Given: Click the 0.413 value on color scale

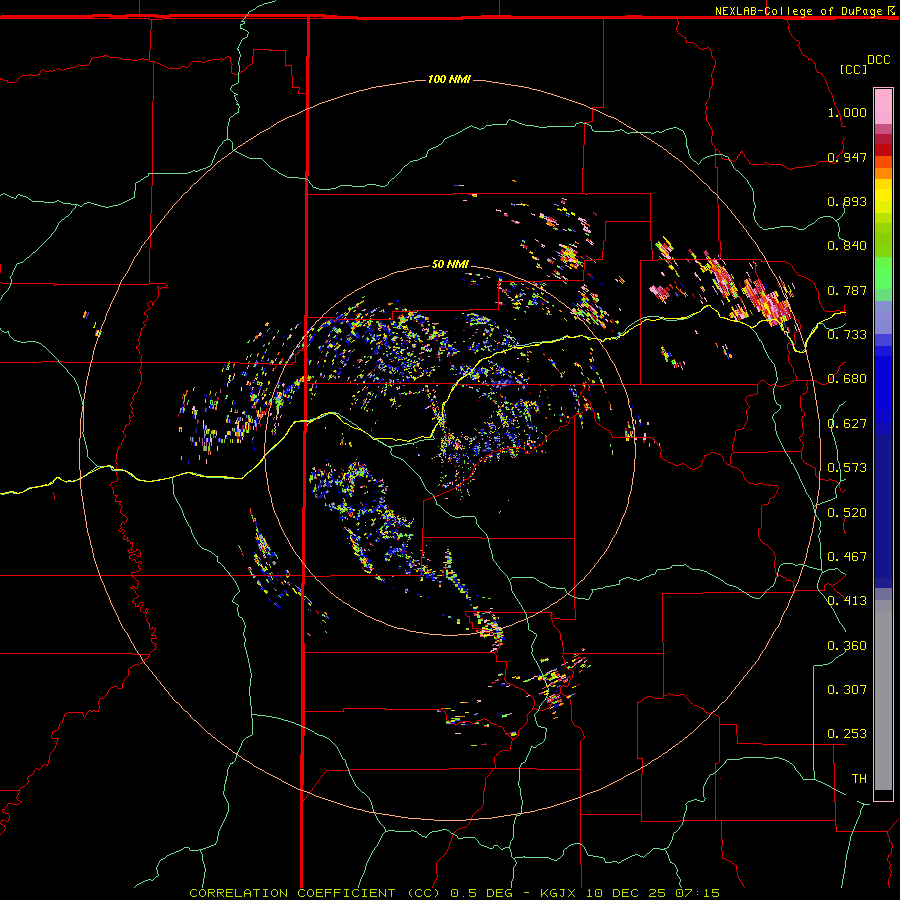Looking at the screenshot, I should click(847, 601).
